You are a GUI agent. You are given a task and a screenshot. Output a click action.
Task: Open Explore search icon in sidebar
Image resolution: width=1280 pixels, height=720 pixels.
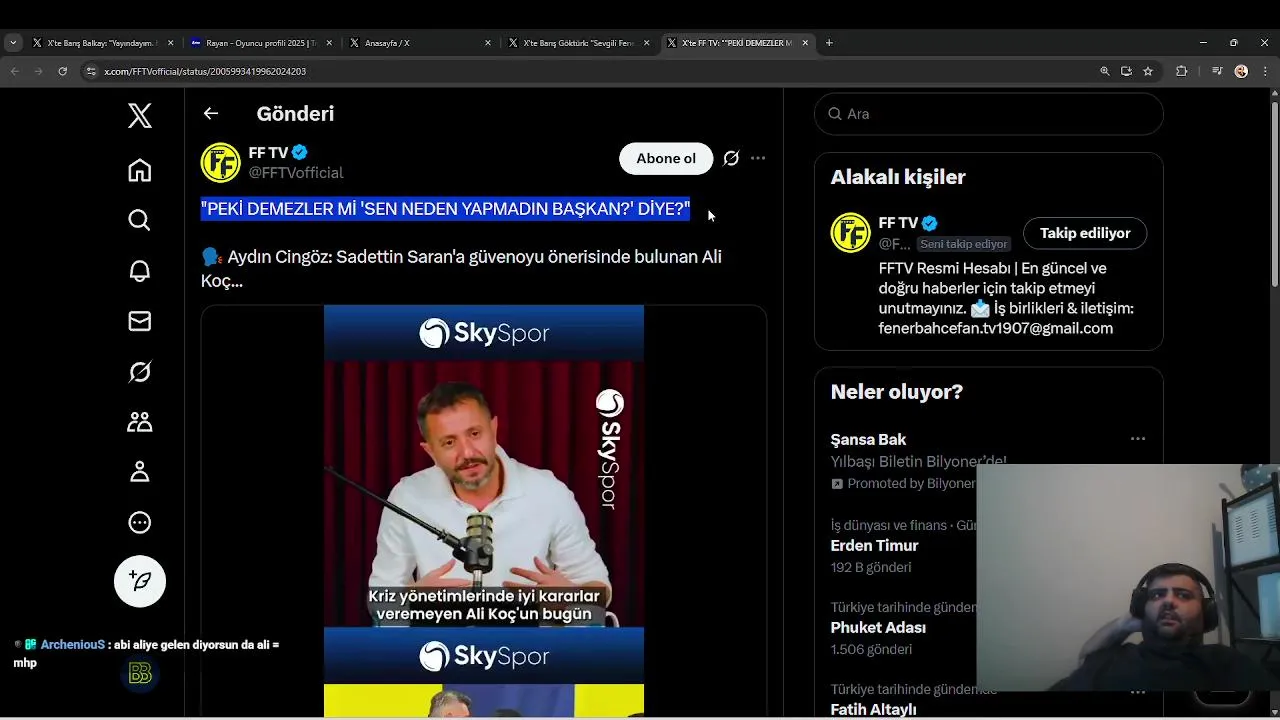pyautogui.click(x=140, y=220)
